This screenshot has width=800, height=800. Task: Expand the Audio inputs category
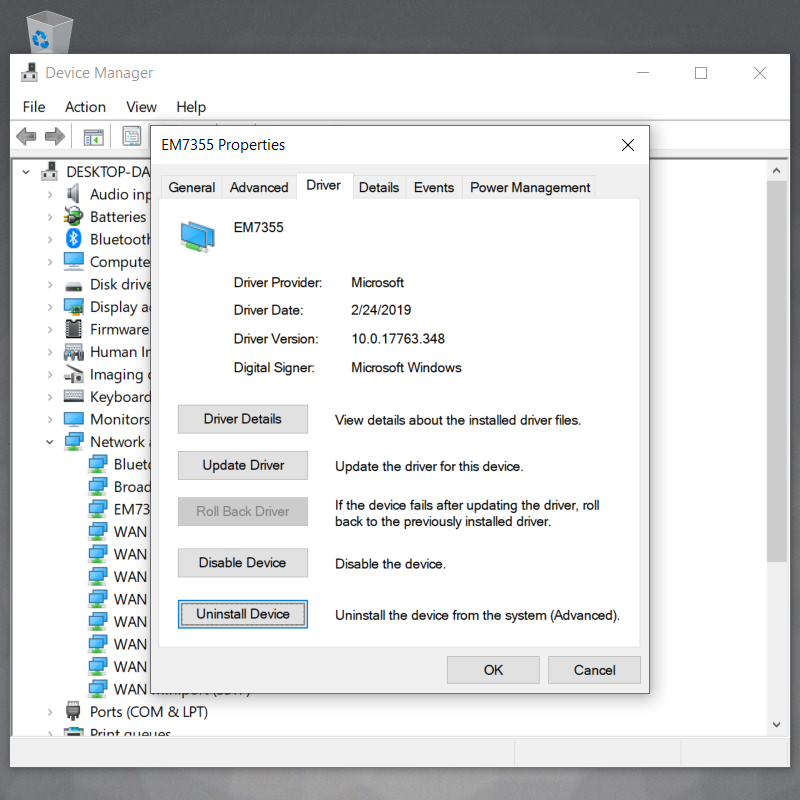click(x=49, y=194)
